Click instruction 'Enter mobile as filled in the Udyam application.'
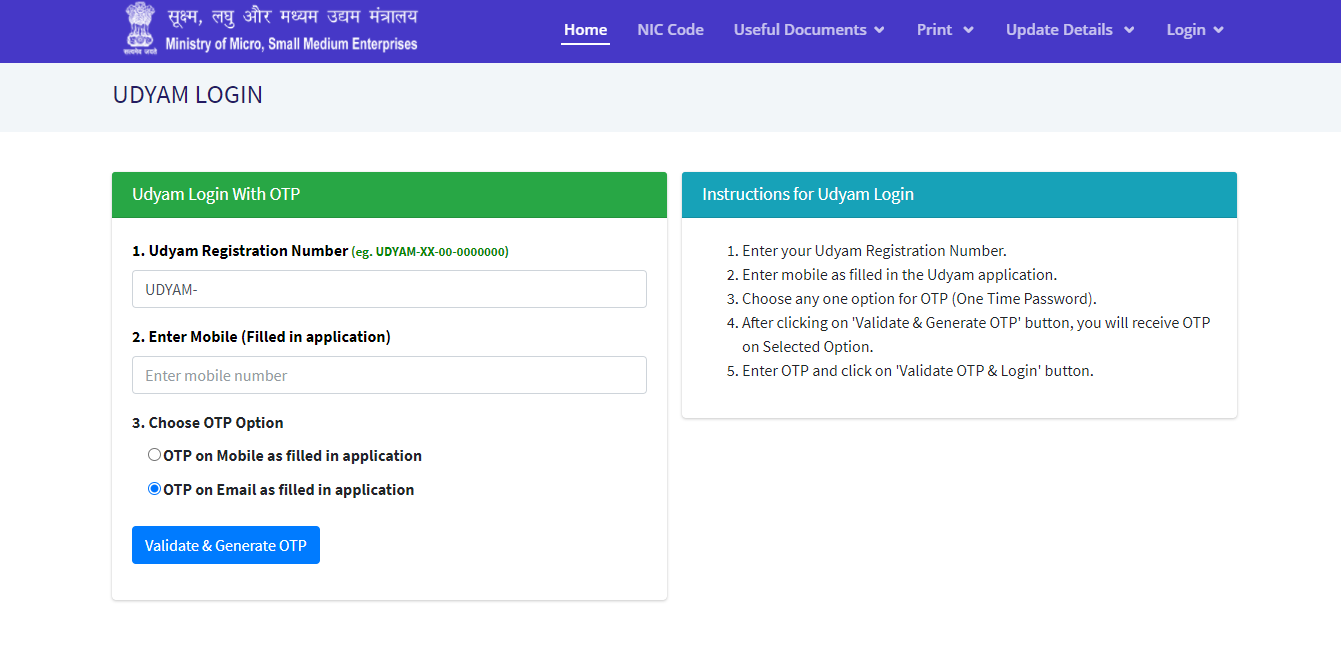 pyautogui.click(x=899, y=275)
